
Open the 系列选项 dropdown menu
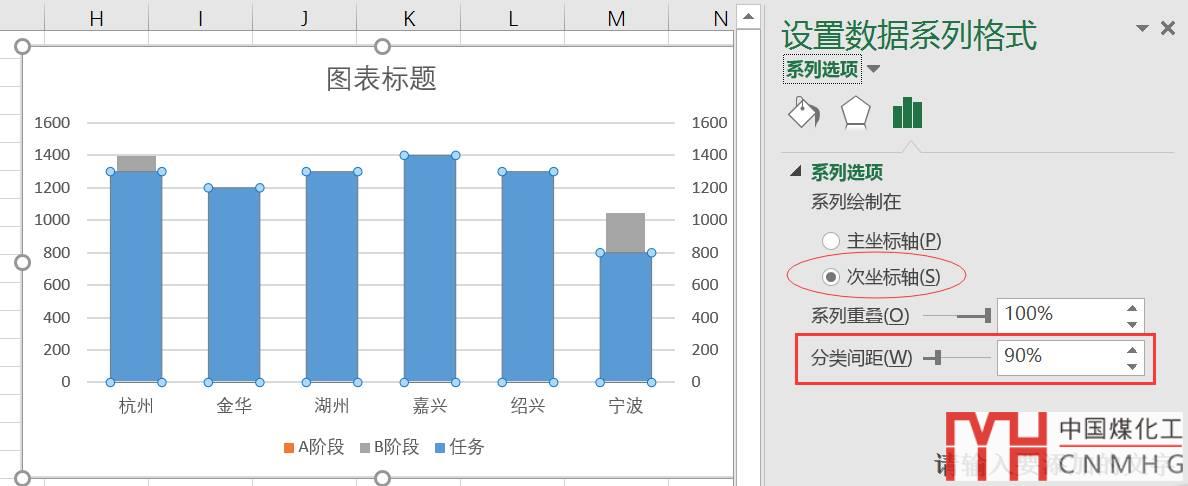tap(874, 69)
